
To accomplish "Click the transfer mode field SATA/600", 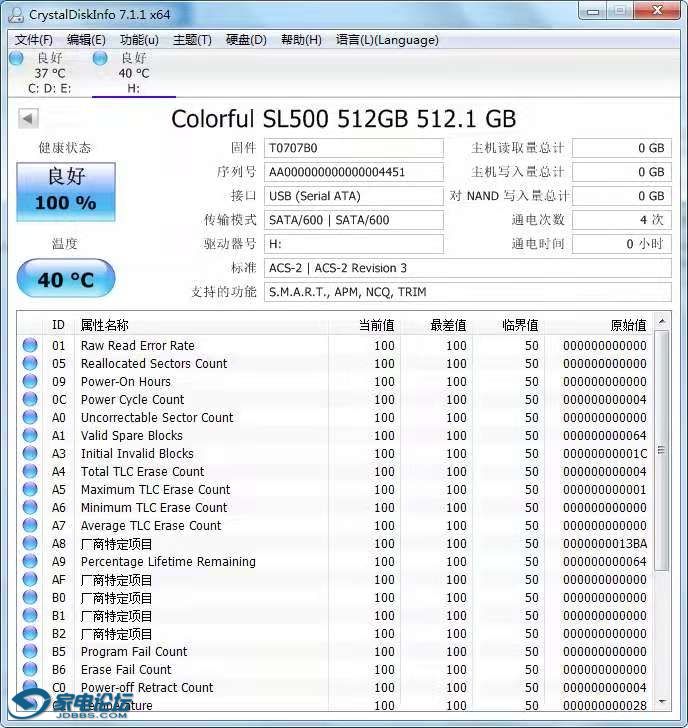I will 354,220.
